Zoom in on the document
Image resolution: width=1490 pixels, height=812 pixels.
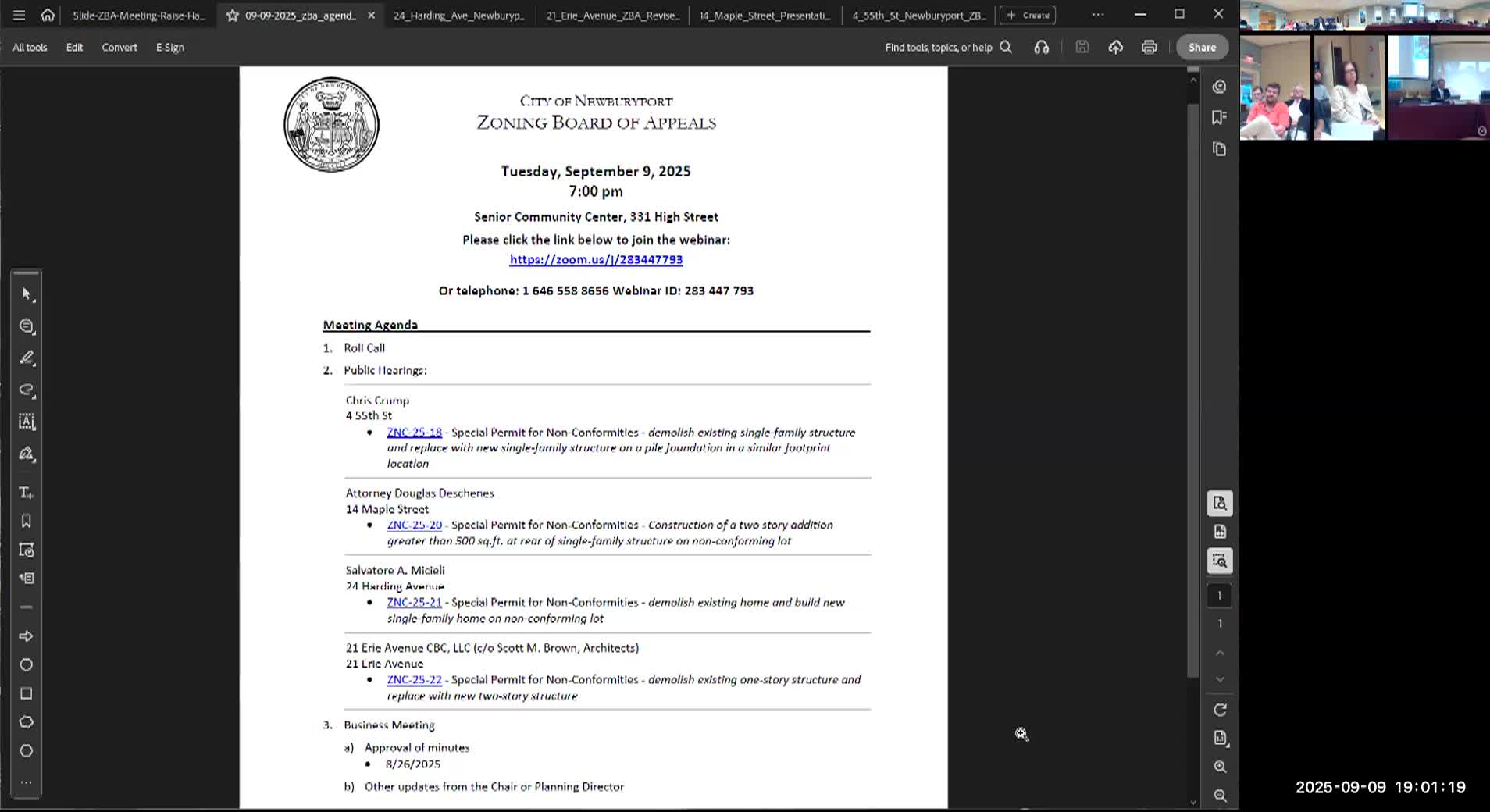click(1220, 767)
